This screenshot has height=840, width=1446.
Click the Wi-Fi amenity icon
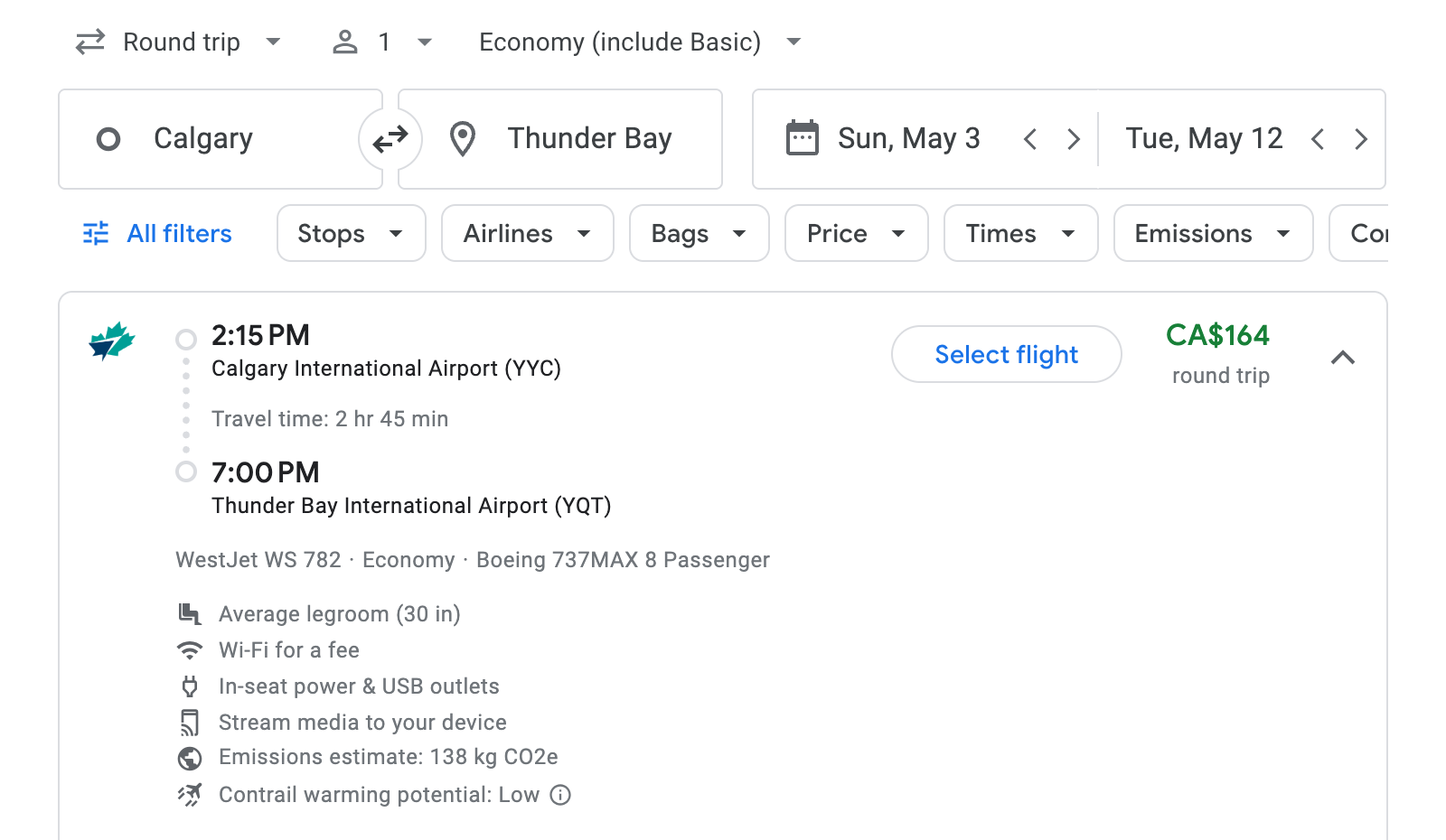(x=190, y=649)
